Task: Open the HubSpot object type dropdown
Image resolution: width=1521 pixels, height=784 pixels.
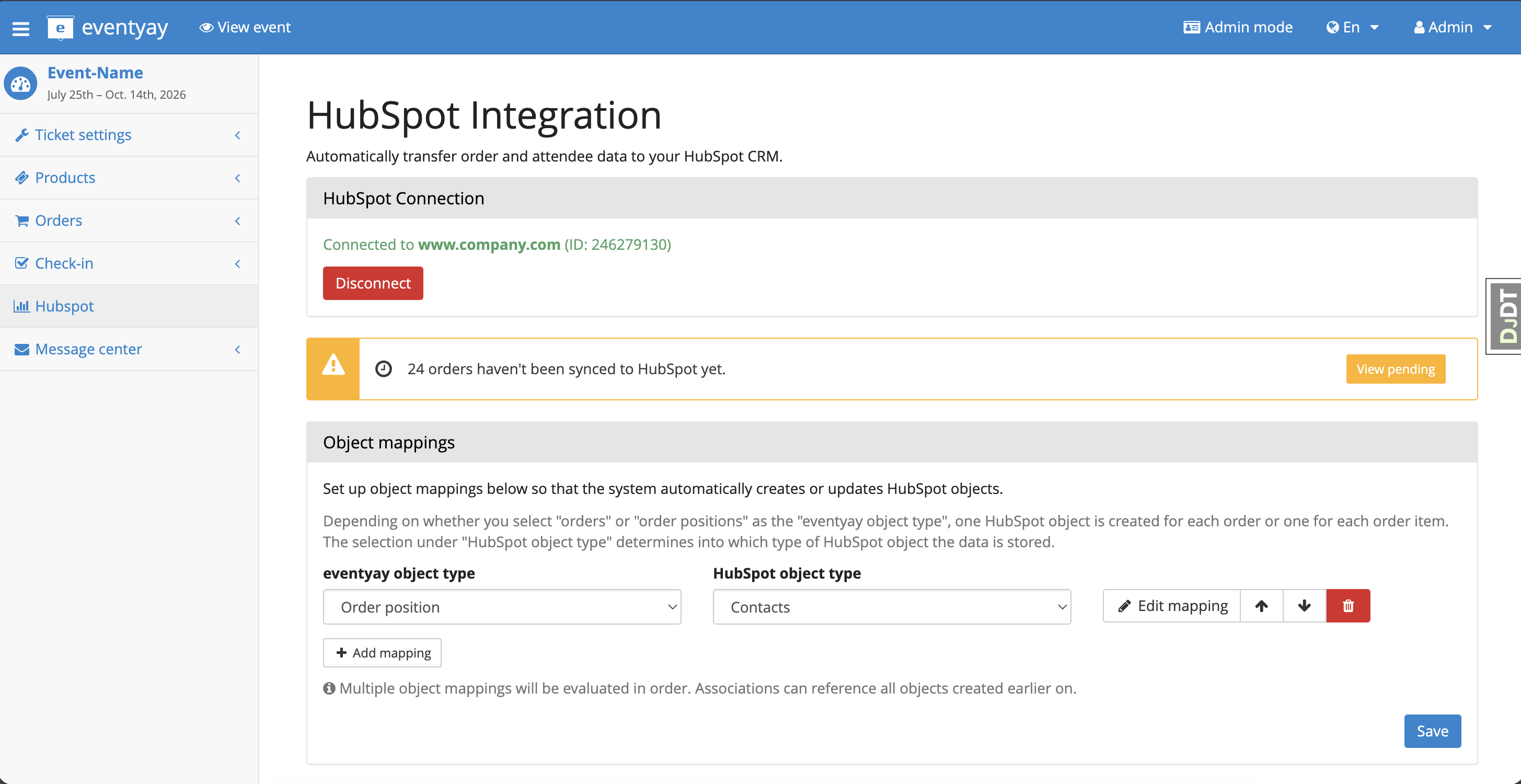Action: (x=892, y=607)
